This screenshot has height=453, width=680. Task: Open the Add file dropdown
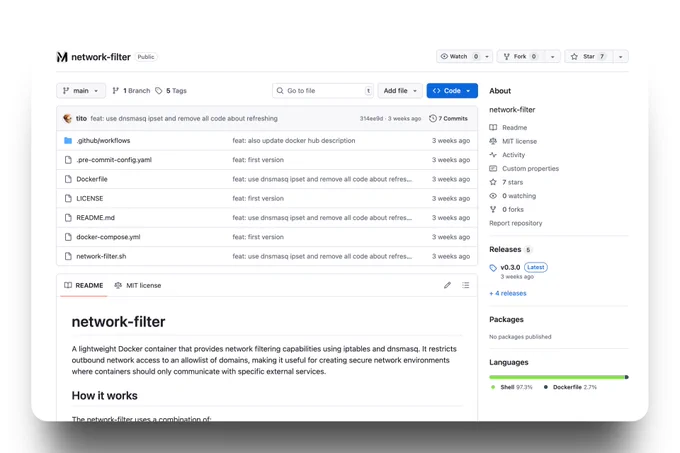(400, 91)
